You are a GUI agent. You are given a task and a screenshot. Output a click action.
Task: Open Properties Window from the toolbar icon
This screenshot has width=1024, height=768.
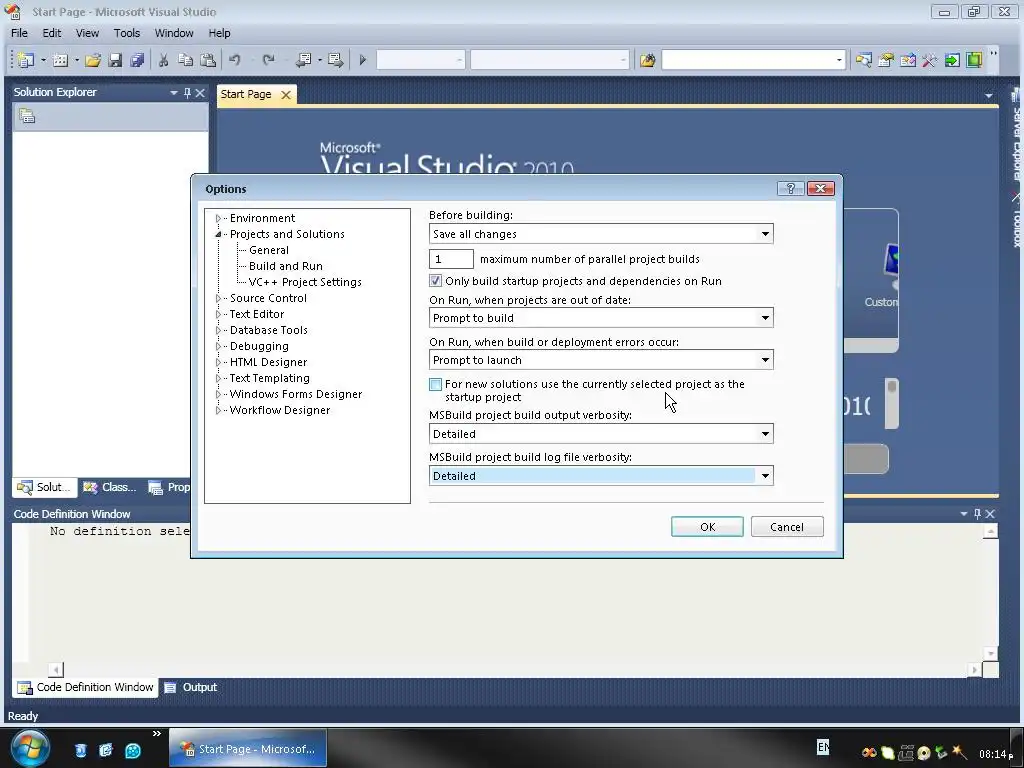(886, 60)
